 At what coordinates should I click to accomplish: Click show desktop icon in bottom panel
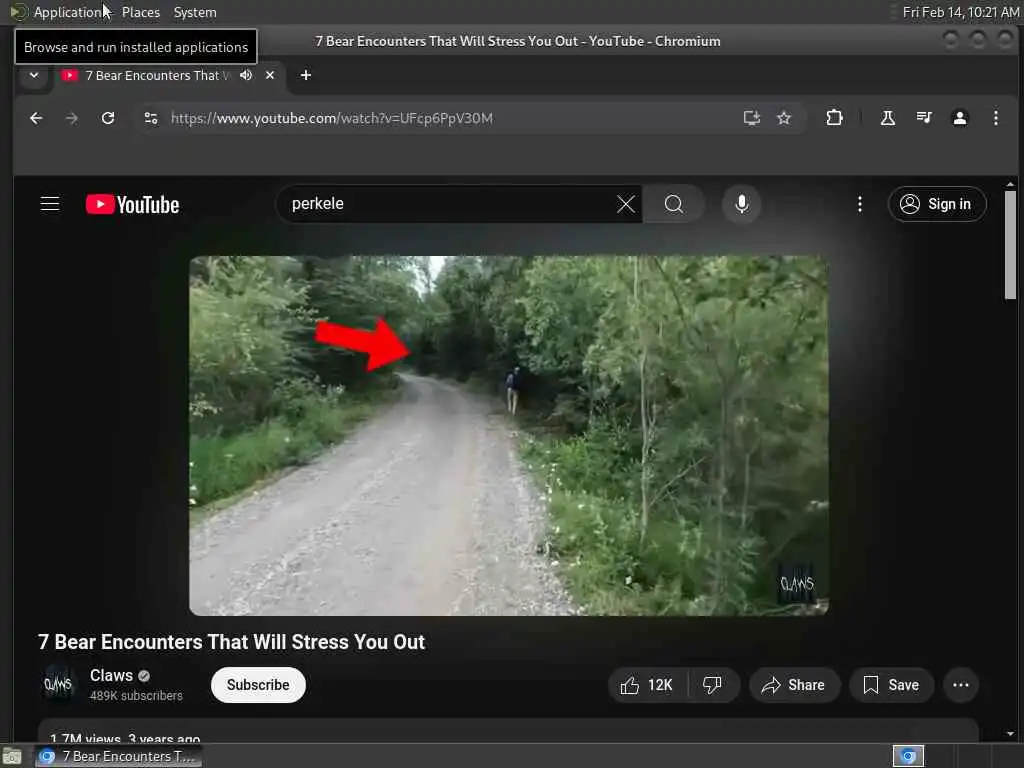[x=12, y=756]
